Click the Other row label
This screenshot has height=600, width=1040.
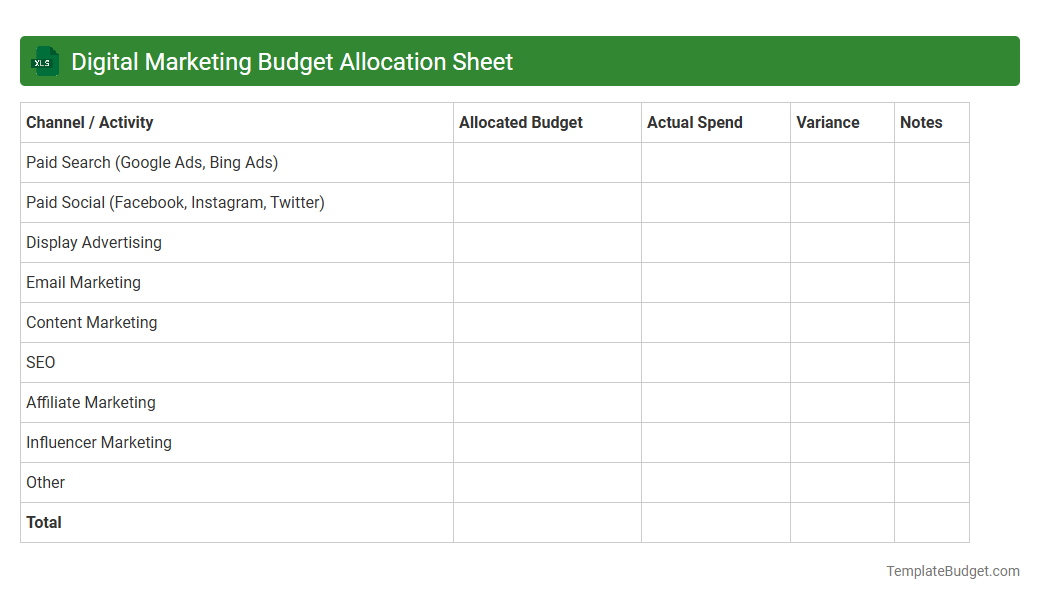tap(45, 482)
